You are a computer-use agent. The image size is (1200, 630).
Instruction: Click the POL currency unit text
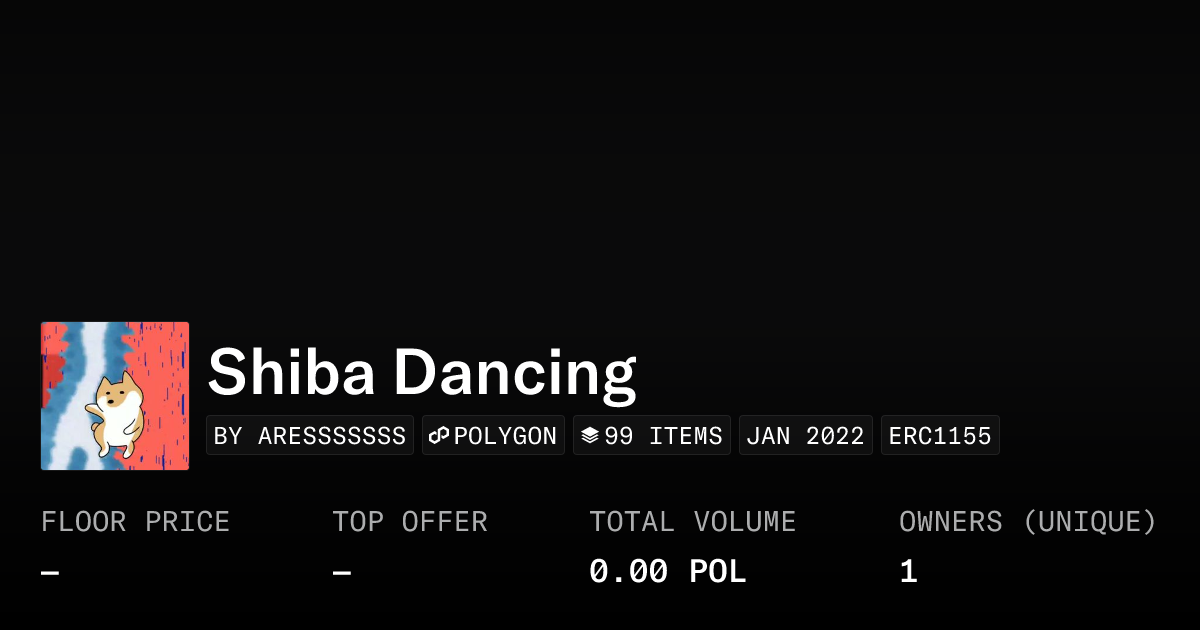coord(717,572)
